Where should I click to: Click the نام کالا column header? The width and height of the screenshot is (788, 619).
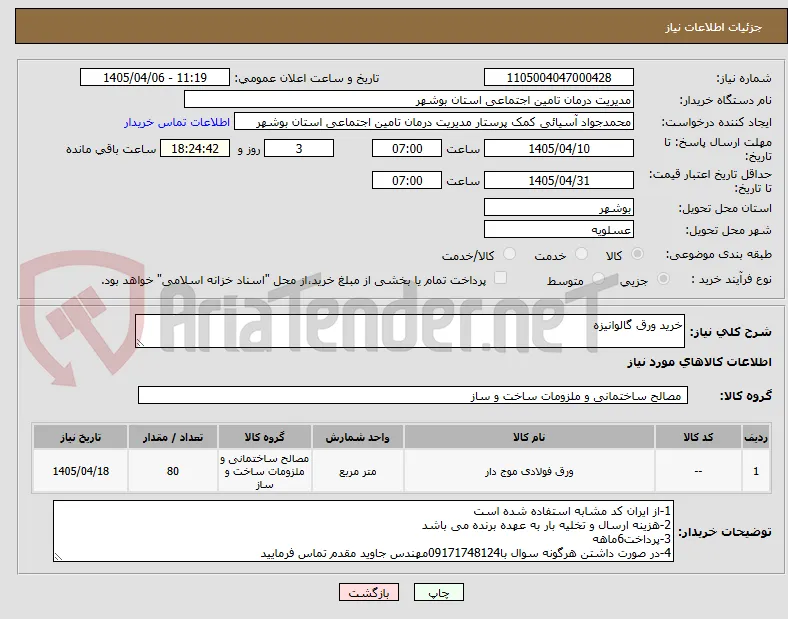tap(529, 437)
